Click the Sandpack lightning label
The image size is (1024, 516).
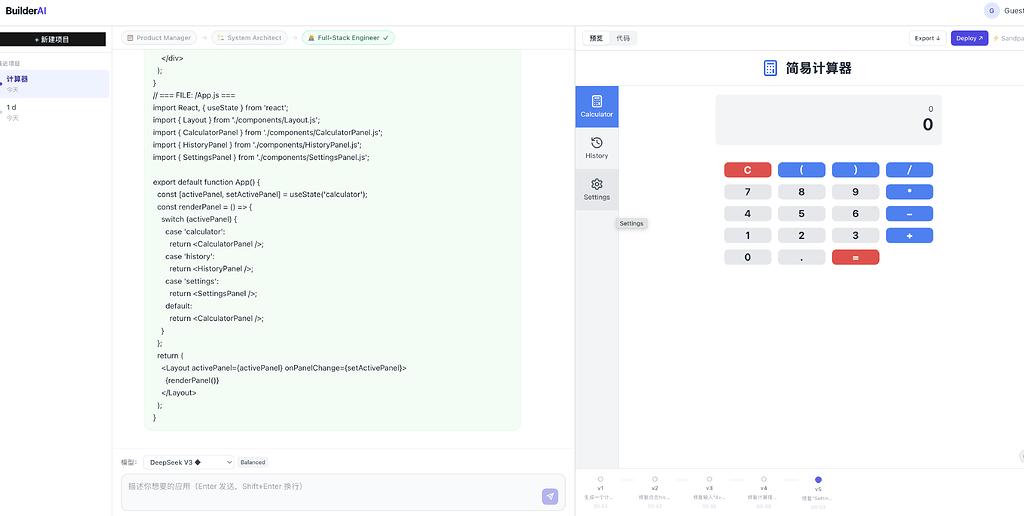click(1008, 38)
